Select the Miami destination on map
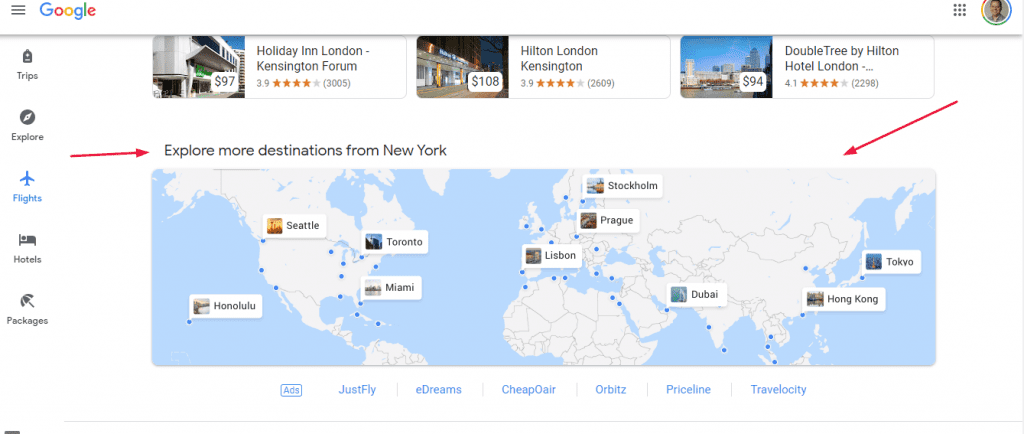Screen dimensions: 1024x434 click(391, 288)
